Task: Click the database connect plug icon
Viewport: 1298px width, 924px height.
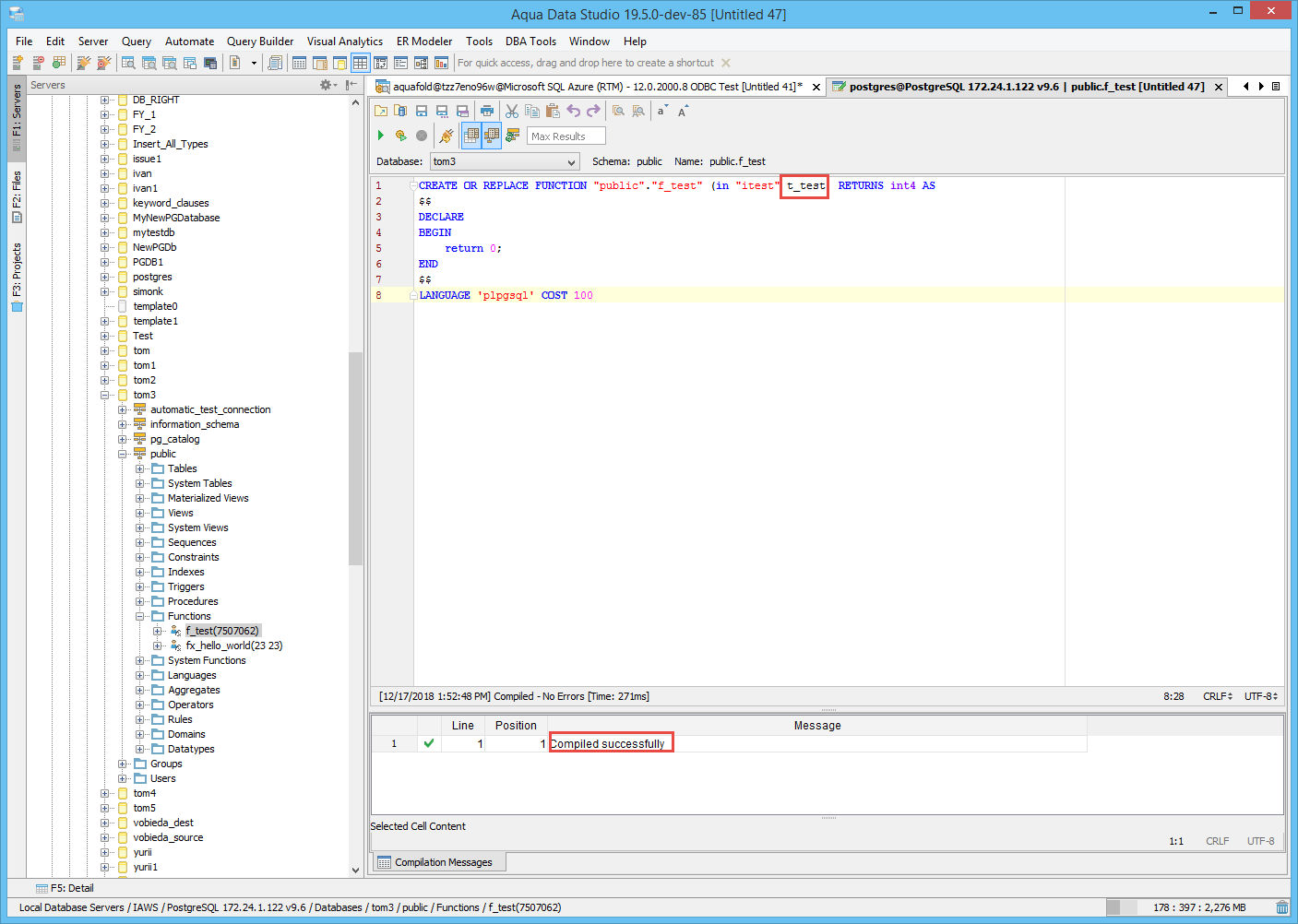Action: click(447, 136)
